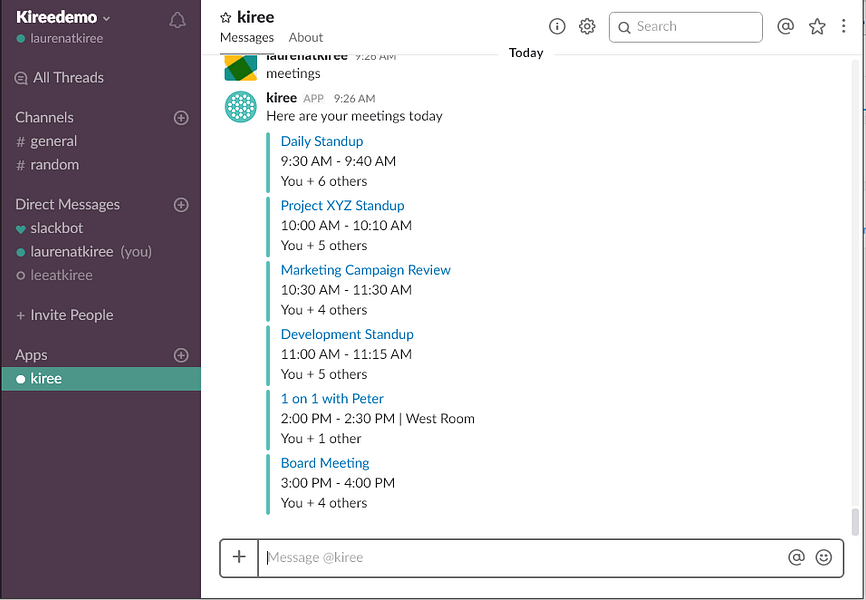866x600 pixels.
Task: Click 9:26 AM message timestamp
Action: (x=355, y=98)
